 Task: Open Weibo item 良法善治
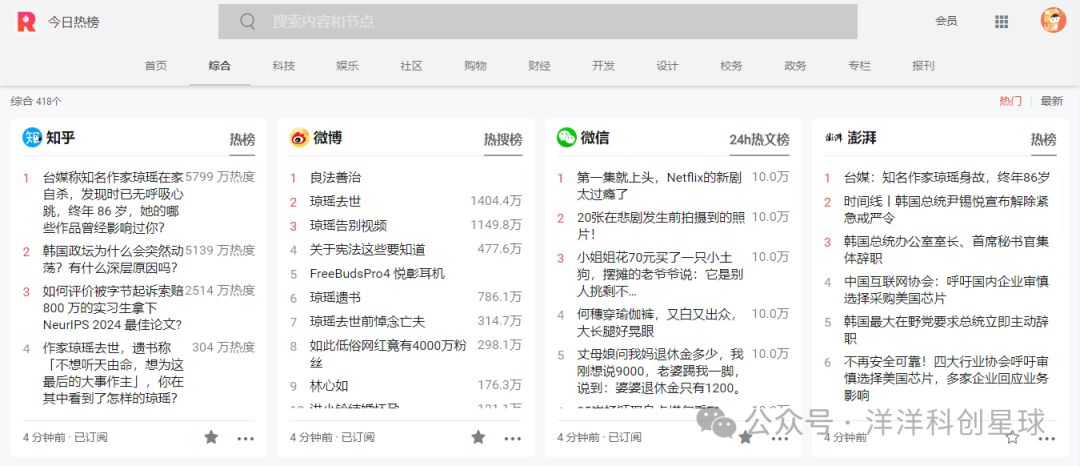pos(335,178)
